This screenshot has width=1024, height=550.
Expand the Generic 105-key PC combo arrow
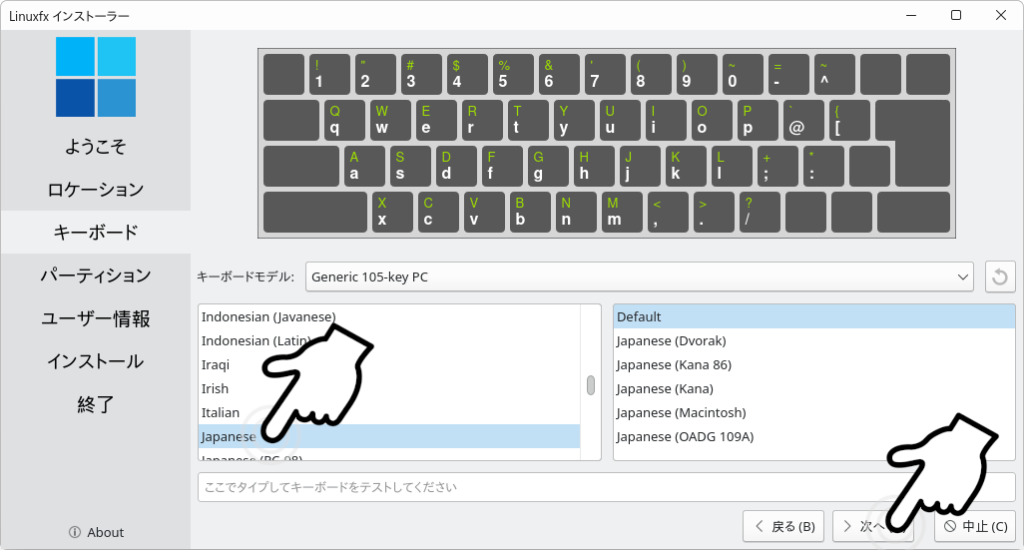click(962, 277)
